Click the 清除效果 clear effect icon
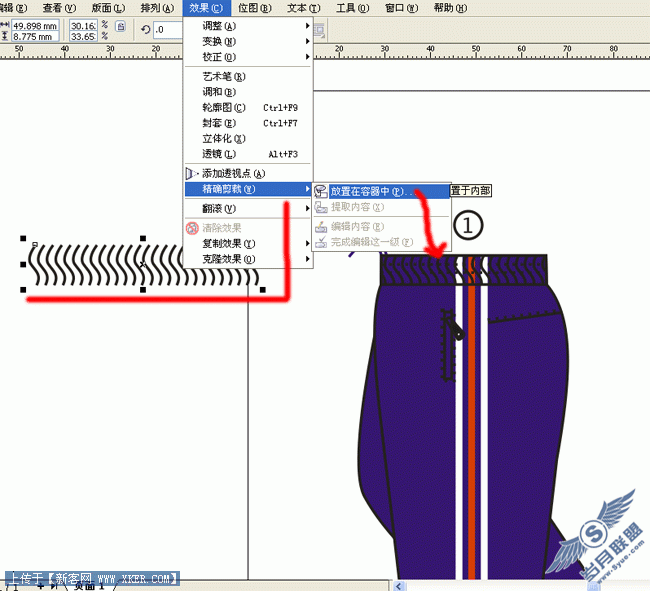 192,228
